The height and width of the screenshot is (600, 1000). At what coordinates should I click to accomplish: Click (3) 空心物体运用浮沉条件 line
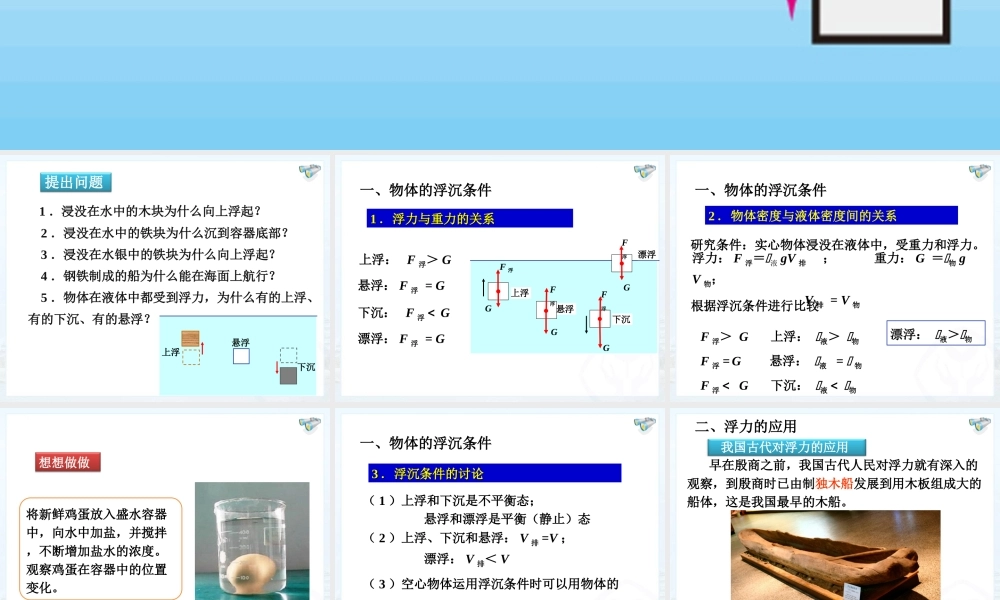494,584
